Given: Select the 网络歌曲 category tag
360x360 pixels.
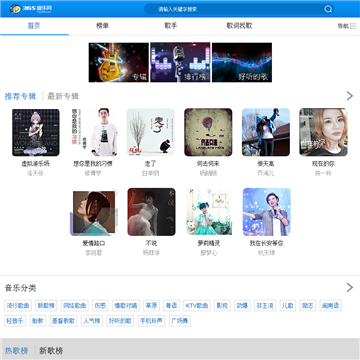Looking at the screenshot, I should point(75,305).
